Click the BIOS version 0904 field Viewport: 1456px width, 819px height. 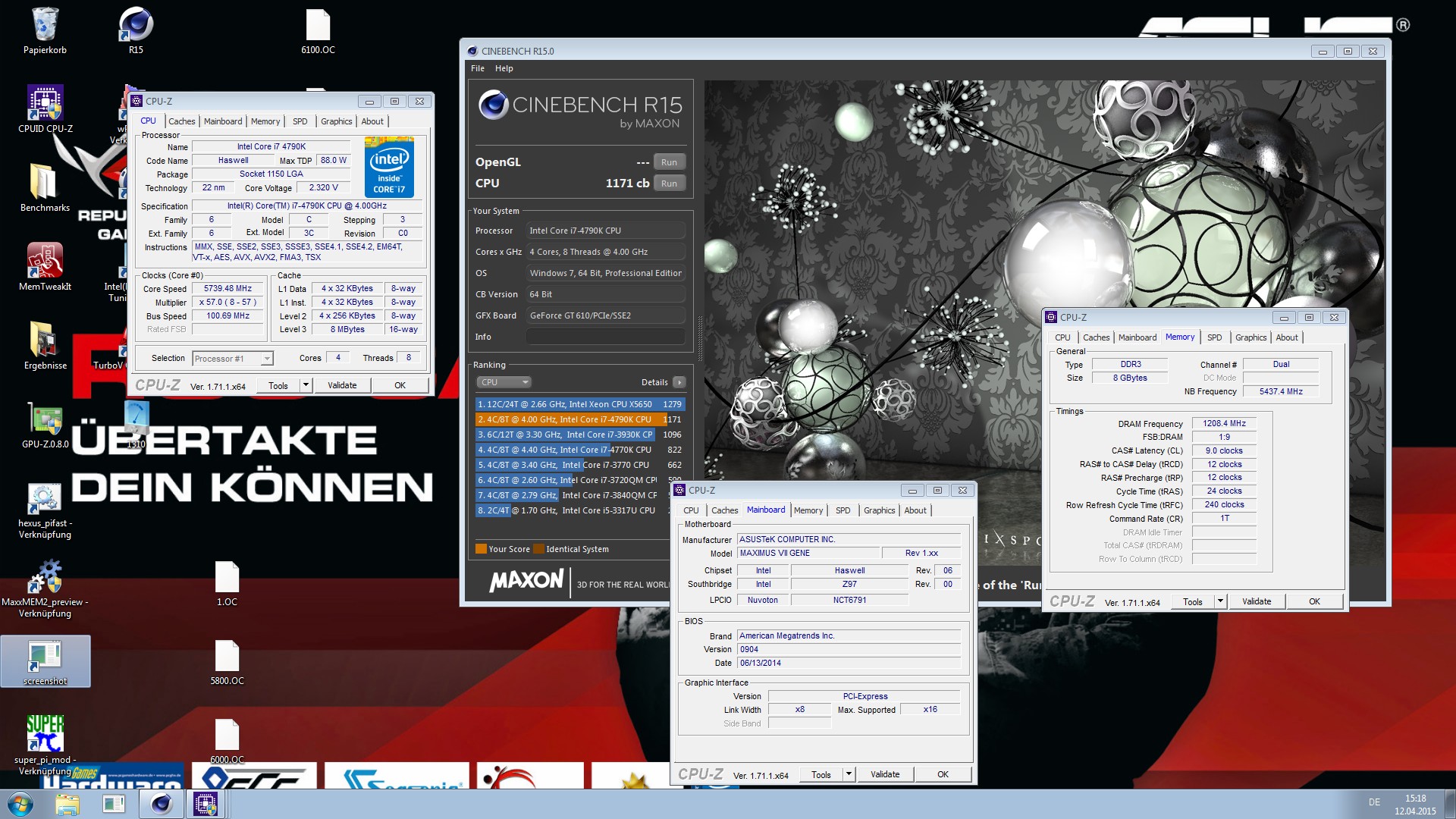(849, 650)
